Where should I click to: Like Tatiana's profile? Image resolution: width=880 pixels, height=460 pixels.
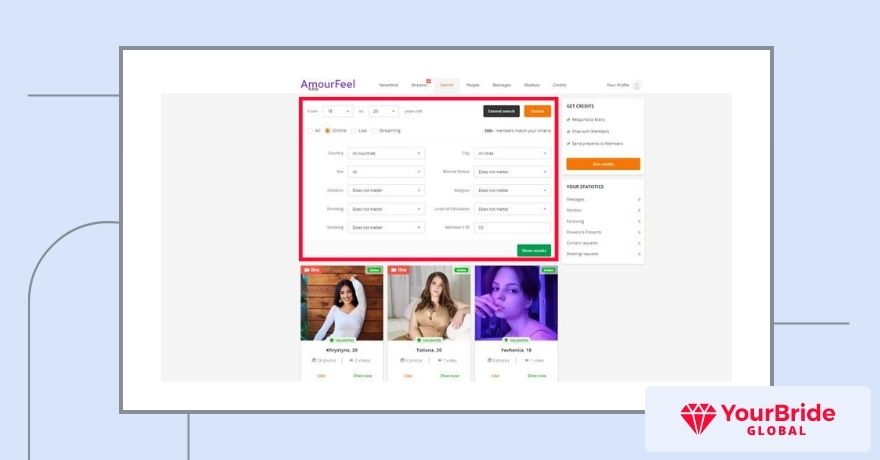[409, 376]
